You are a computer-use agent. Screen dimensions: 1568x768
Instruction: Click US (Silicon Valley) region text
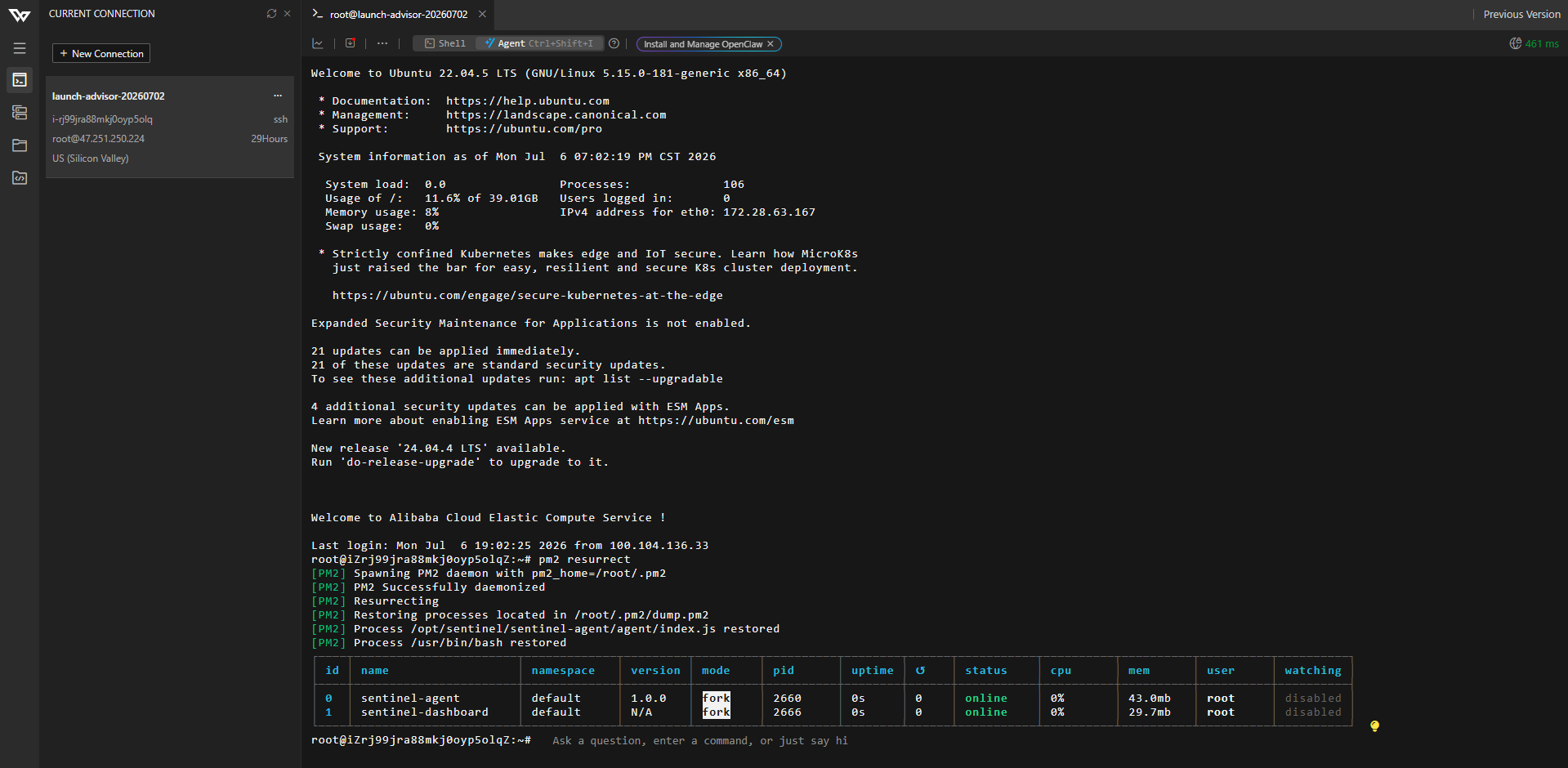[x=91, y=159]
